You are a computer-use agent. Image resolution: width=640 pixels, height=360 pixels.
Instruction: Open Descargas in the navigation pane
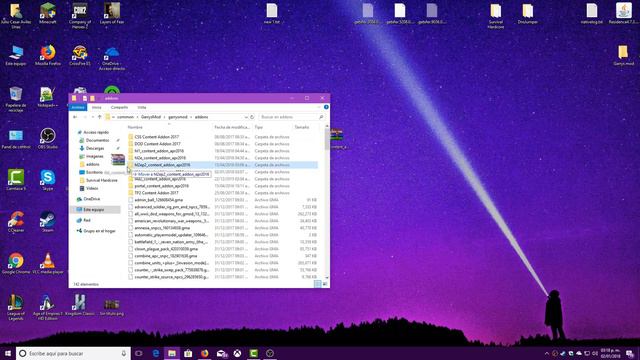[x=95, y=149]
